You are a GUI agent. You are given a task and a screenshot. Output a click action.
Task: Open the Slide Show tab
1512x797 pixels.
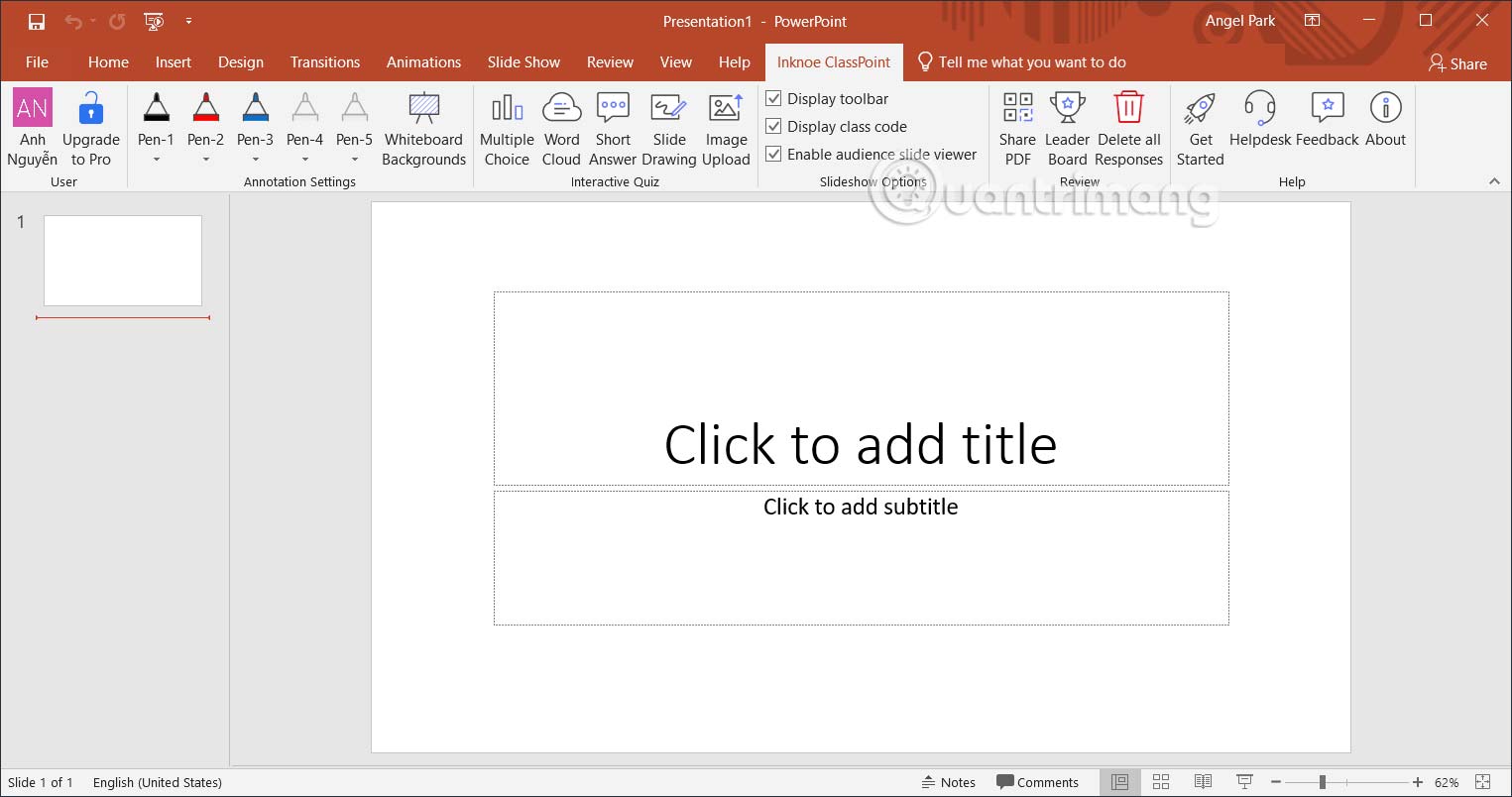(523, 62)
